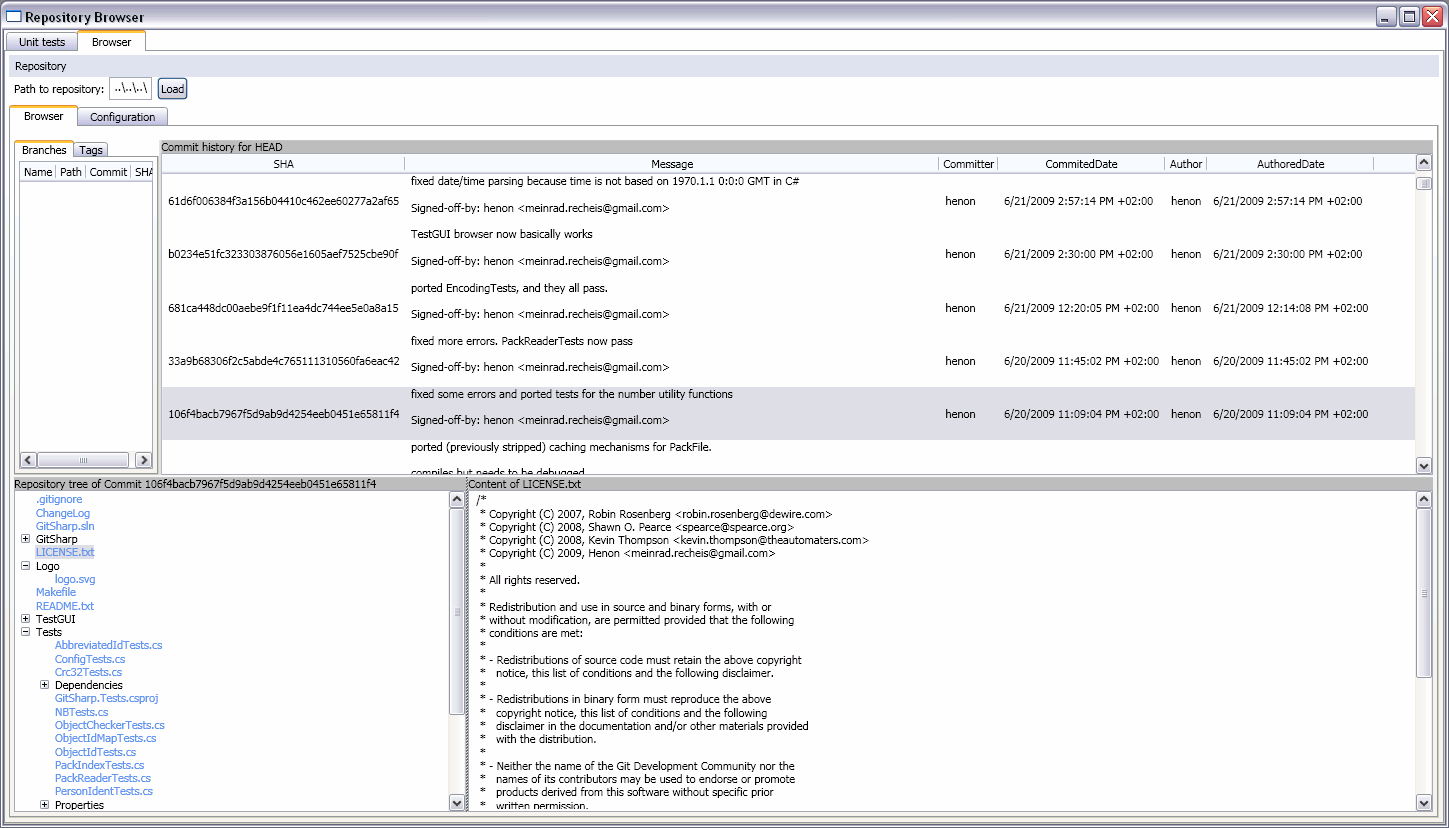
Task: Expand the Dependencies folder node
Action: 45,685
